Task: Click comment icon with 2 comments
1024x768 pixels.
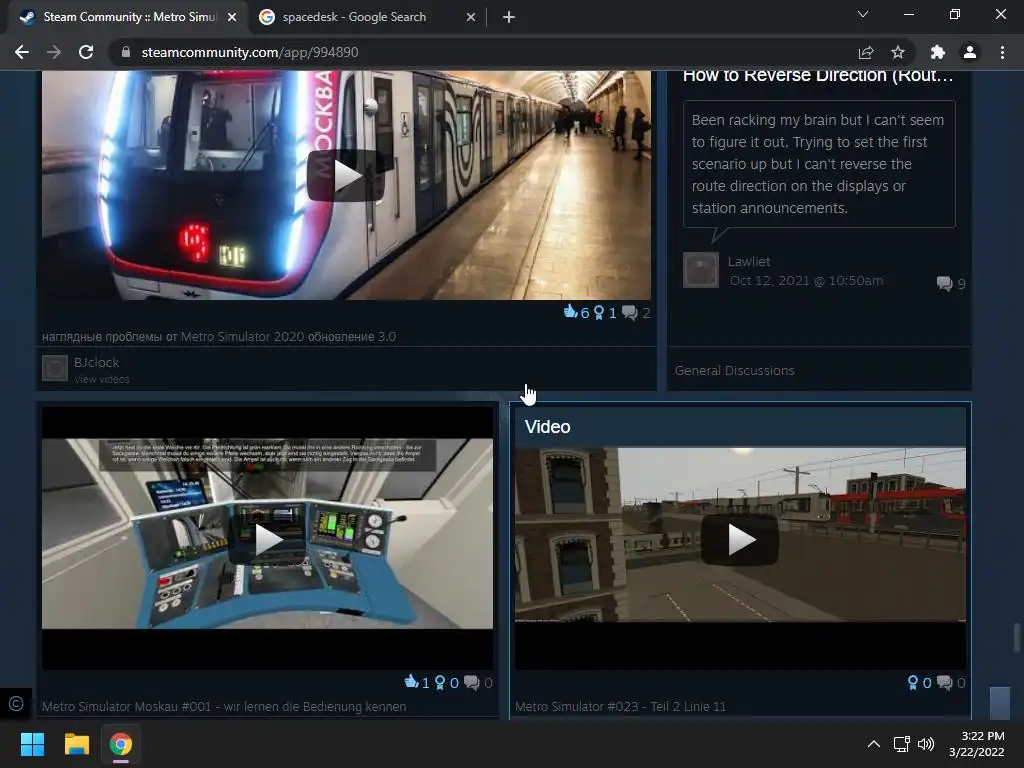Action: [x=630, y=313]
